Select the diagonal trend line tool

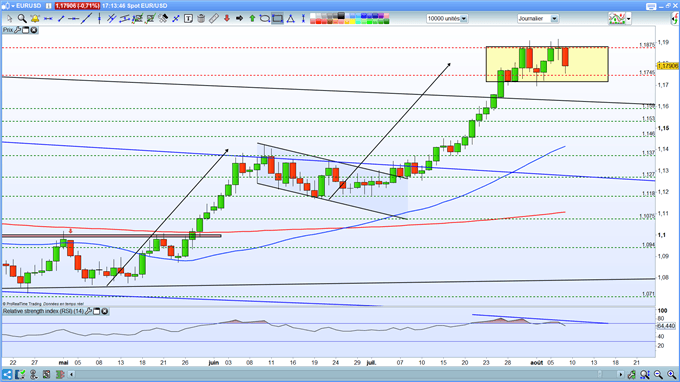86,18
